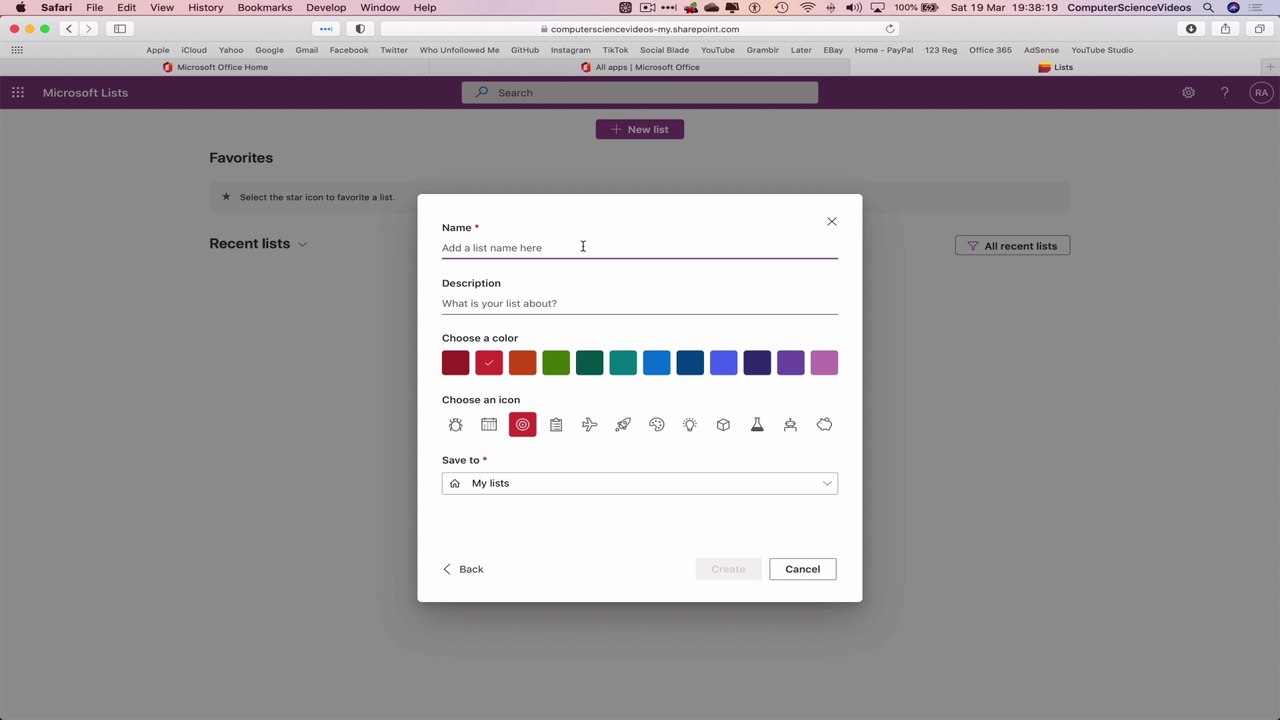Open the Edit menu
This screenshot has width=1280, height=720.
126,8
